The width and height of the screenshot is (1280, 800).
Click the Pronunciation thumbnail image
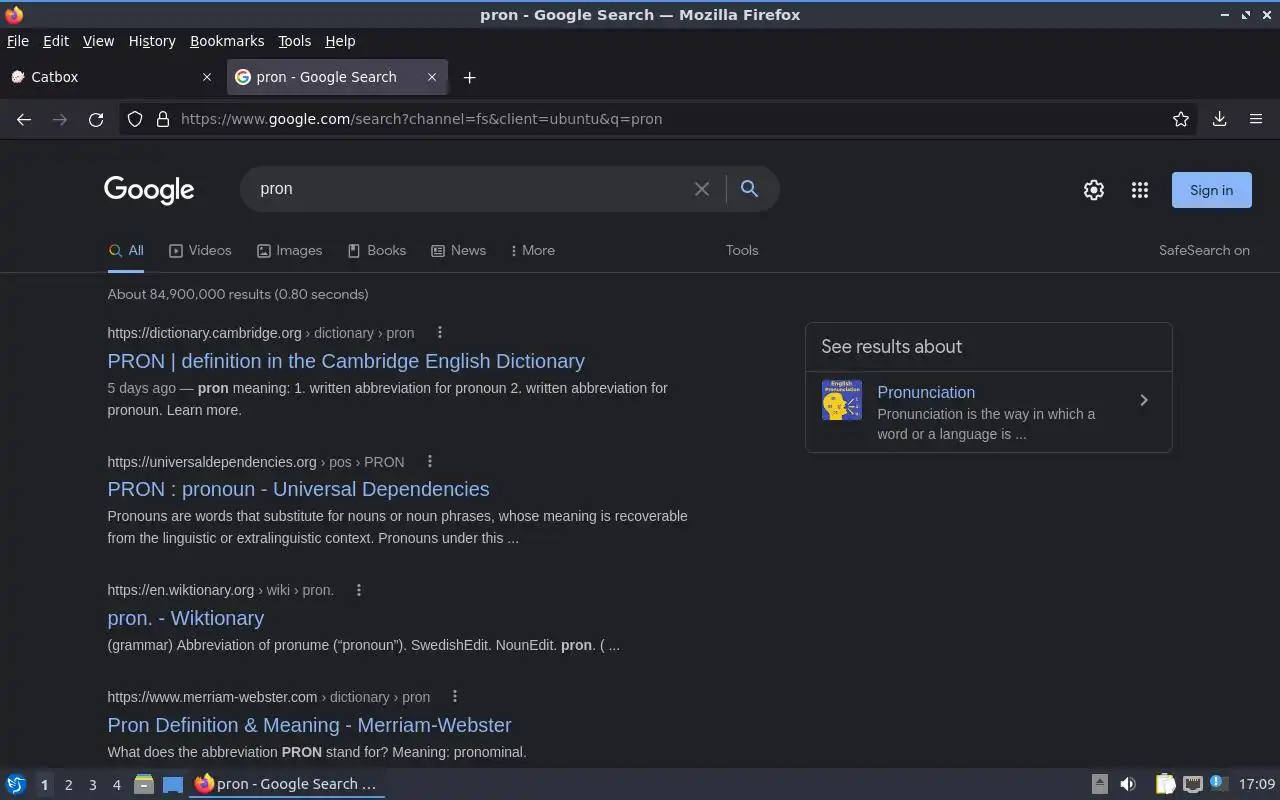pos(842,400)
